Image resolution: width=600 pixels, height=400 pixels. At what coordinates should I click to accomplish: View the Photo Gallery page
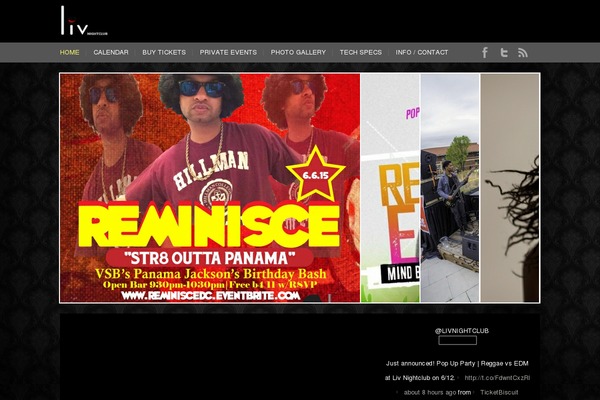pyautogui.click(x=298, y=52)
